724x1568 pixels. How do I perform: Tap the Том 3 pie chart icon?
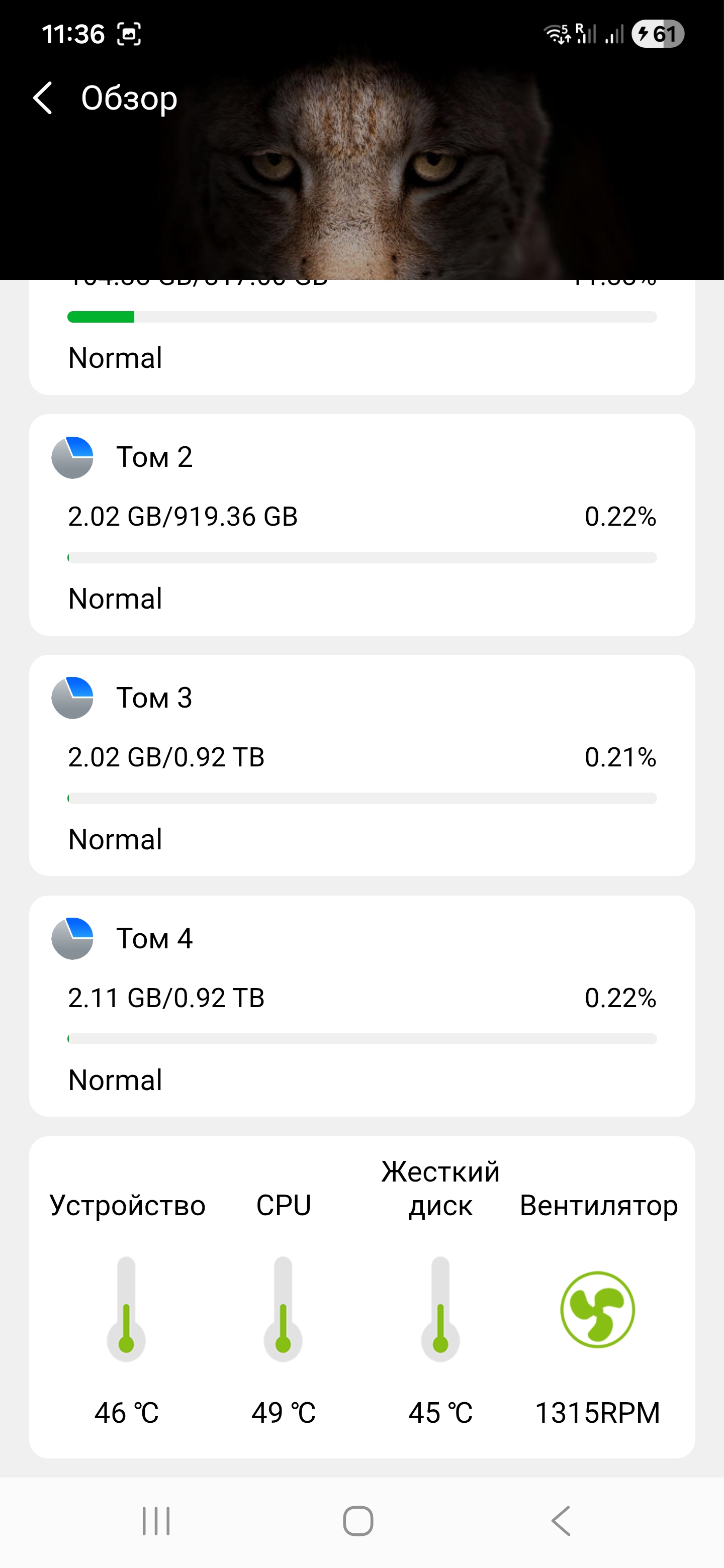[x=72, y=698]
